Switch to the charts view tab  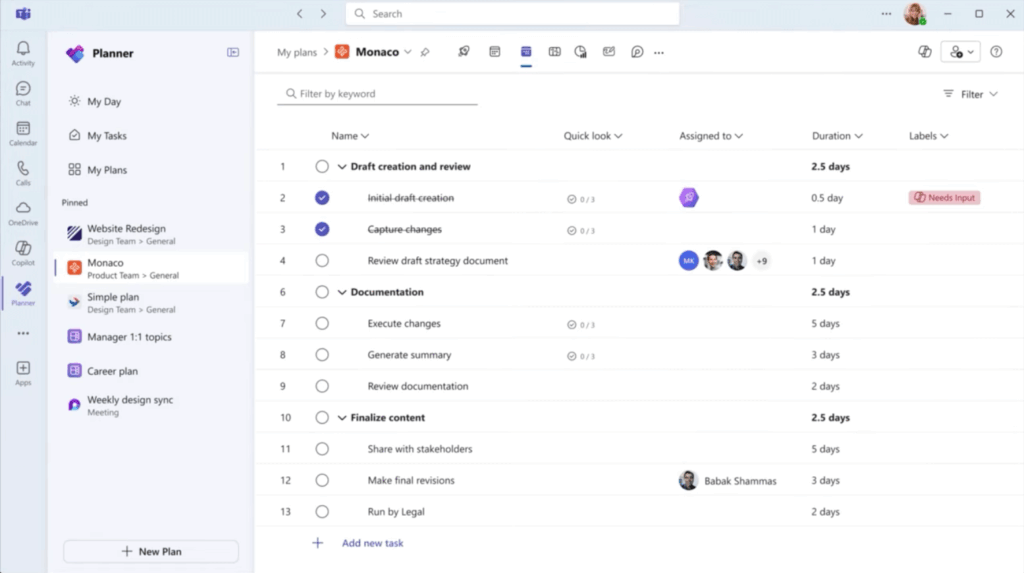click(581, 52)
